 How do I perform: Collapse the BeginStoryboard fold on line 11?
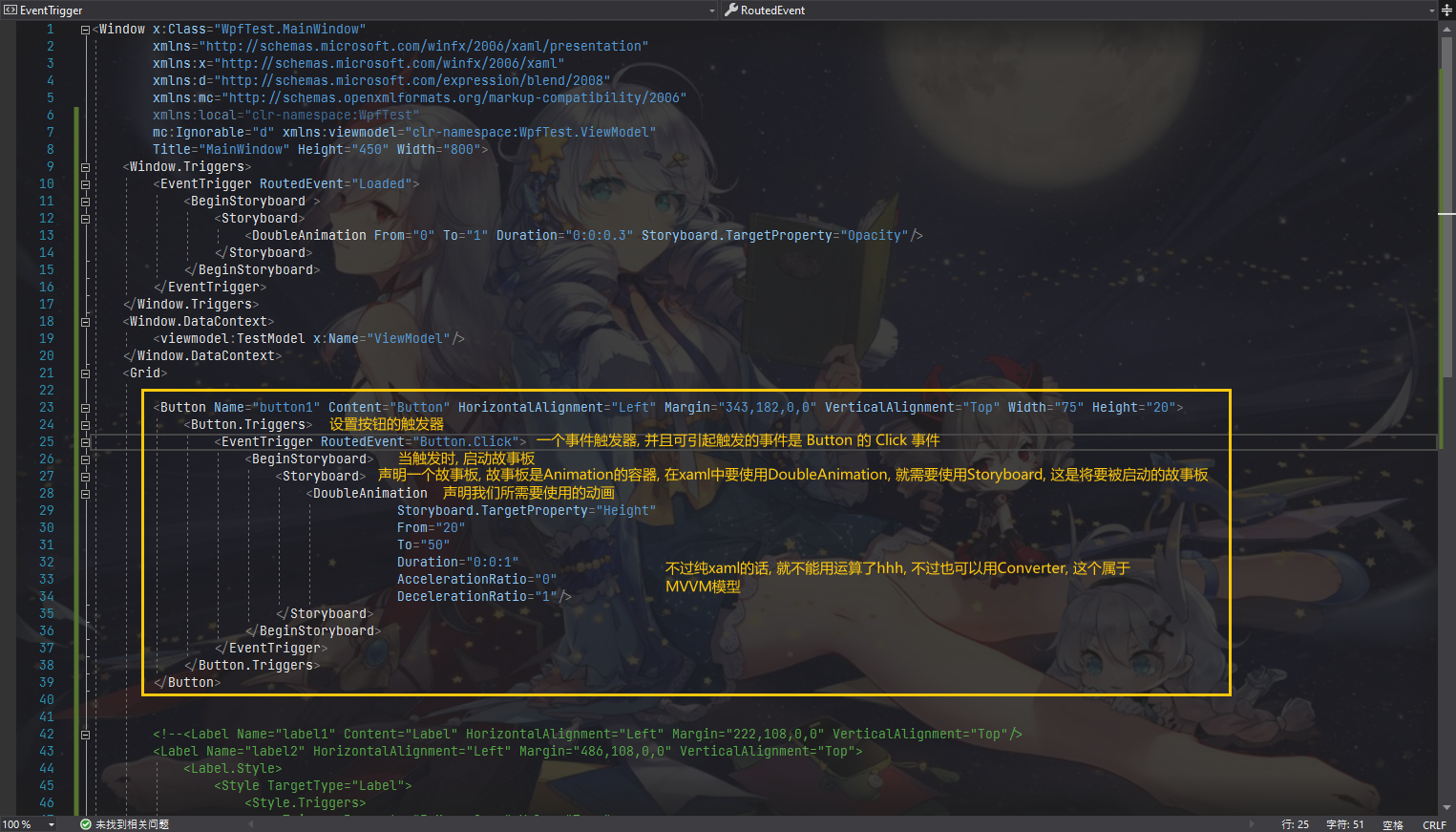(85, 201)
